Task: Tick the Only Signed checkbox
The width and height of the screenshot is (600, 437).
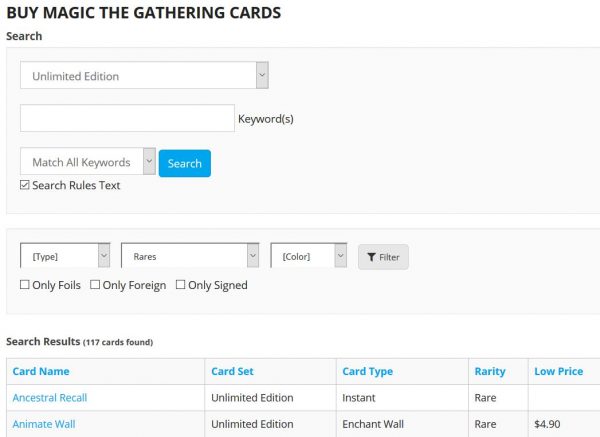Action: pos(181,285)
